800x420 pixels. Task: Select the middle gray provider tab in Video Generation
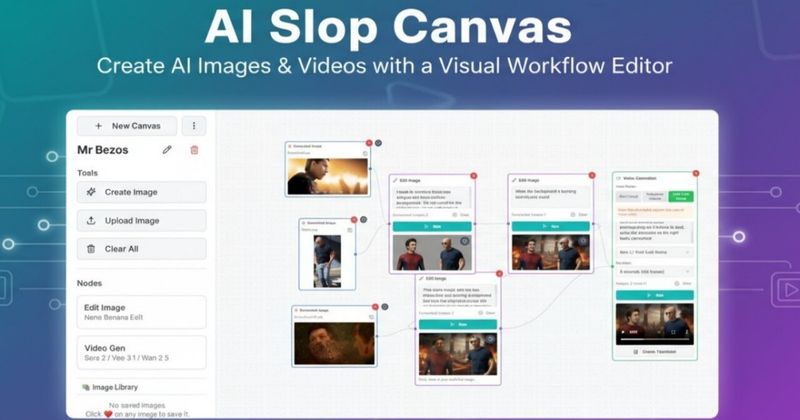pos(655,196)
